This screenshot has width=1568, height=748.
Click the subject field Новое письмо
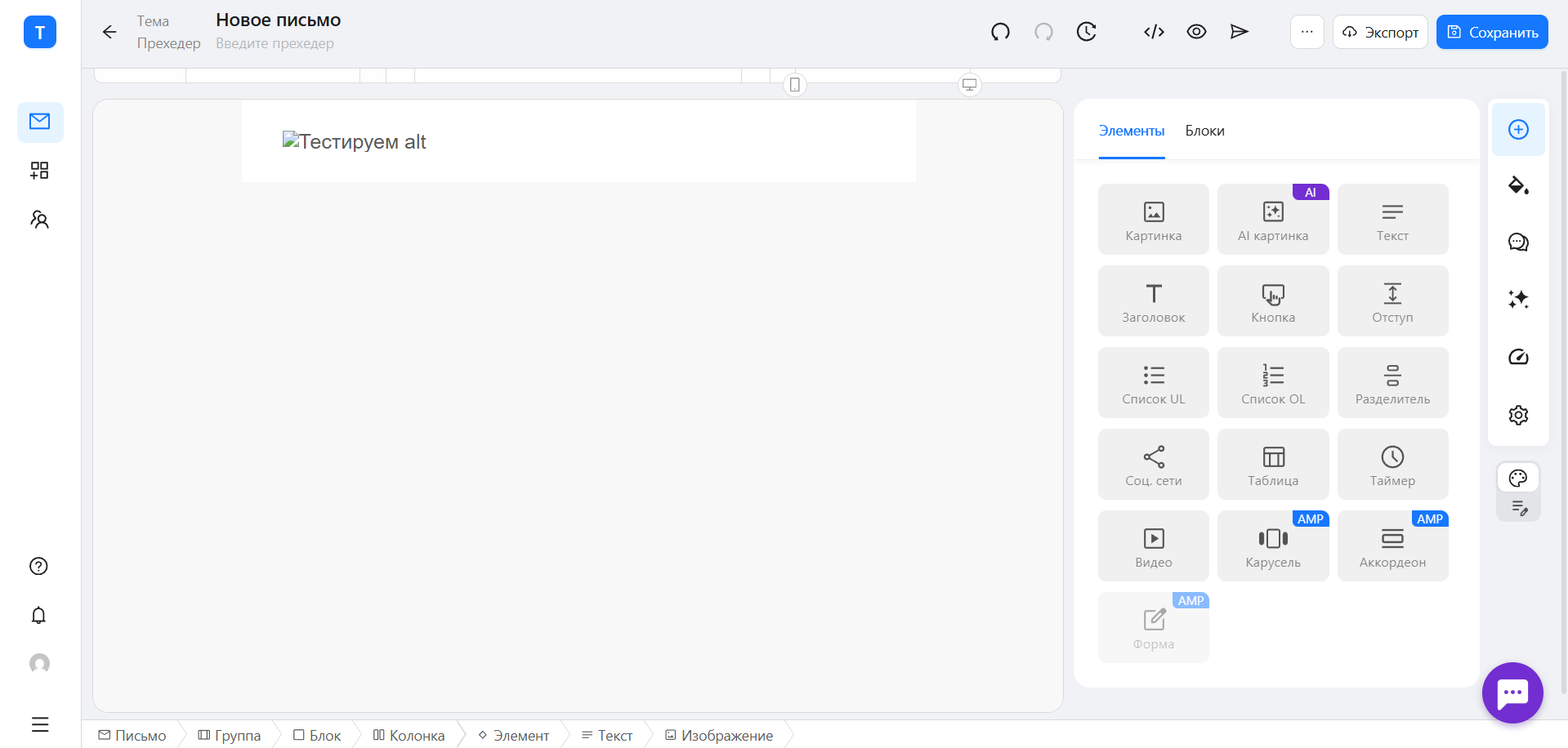(x=279, y=20)
